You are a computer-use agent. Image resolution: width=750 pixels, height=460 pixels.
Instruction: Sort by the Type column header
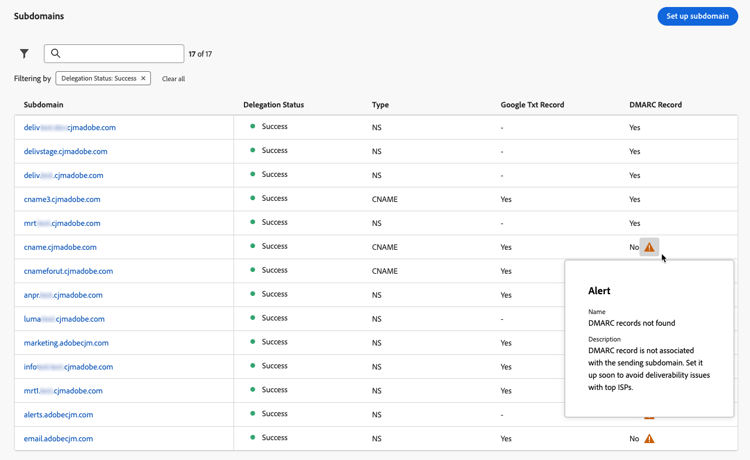380,104
